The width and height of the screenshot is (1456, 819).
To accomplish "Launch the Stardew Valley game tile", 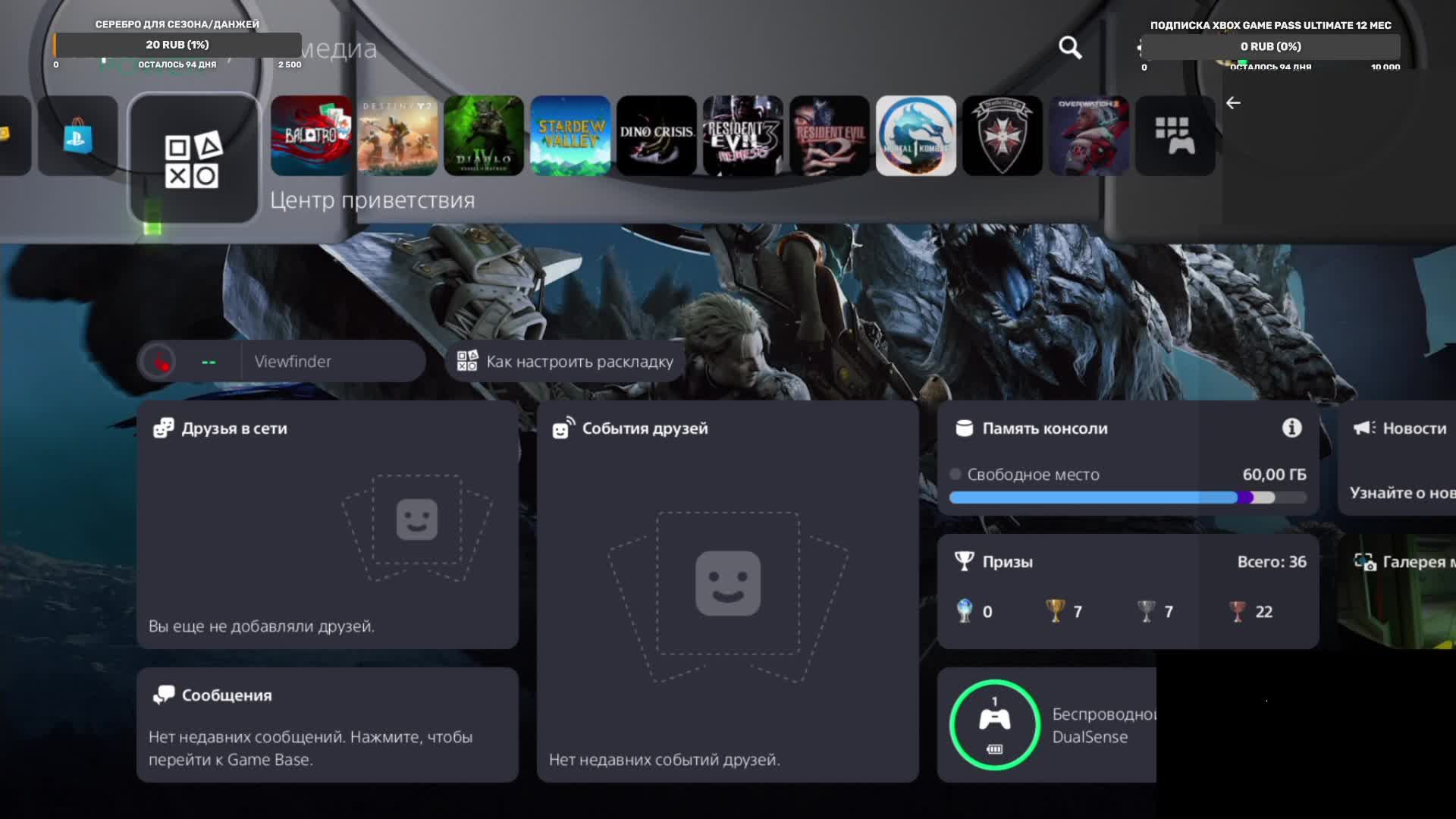I will point(571,136).
